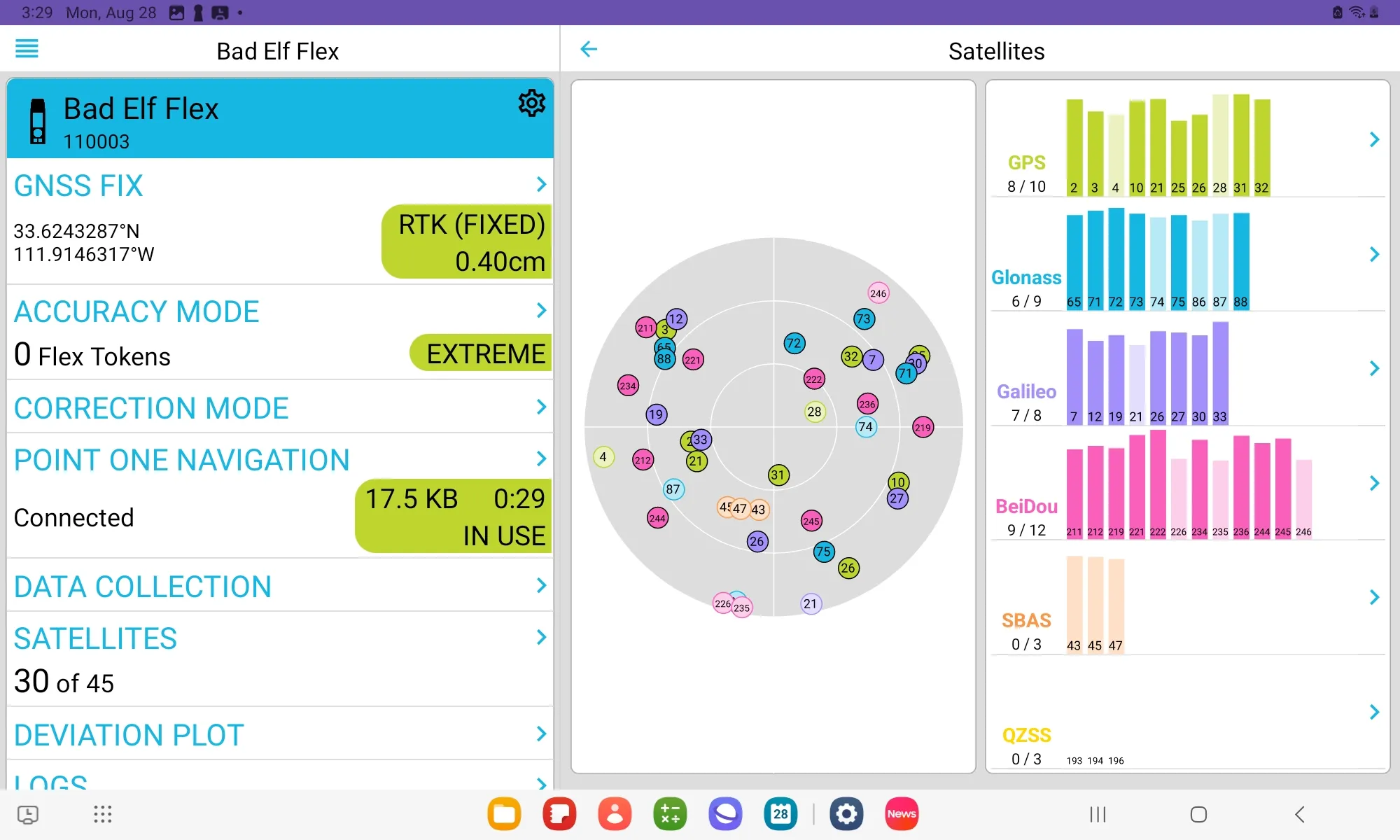Launch the Calculator app from taskbar

point(670,814)
